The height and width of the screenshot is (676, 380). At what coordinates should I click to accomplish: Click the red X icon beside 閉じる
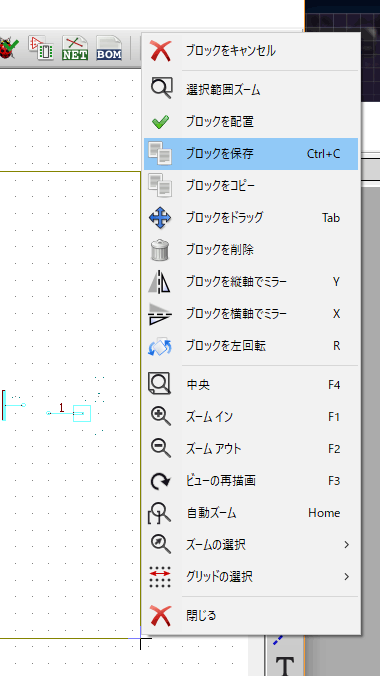point(160,615)
